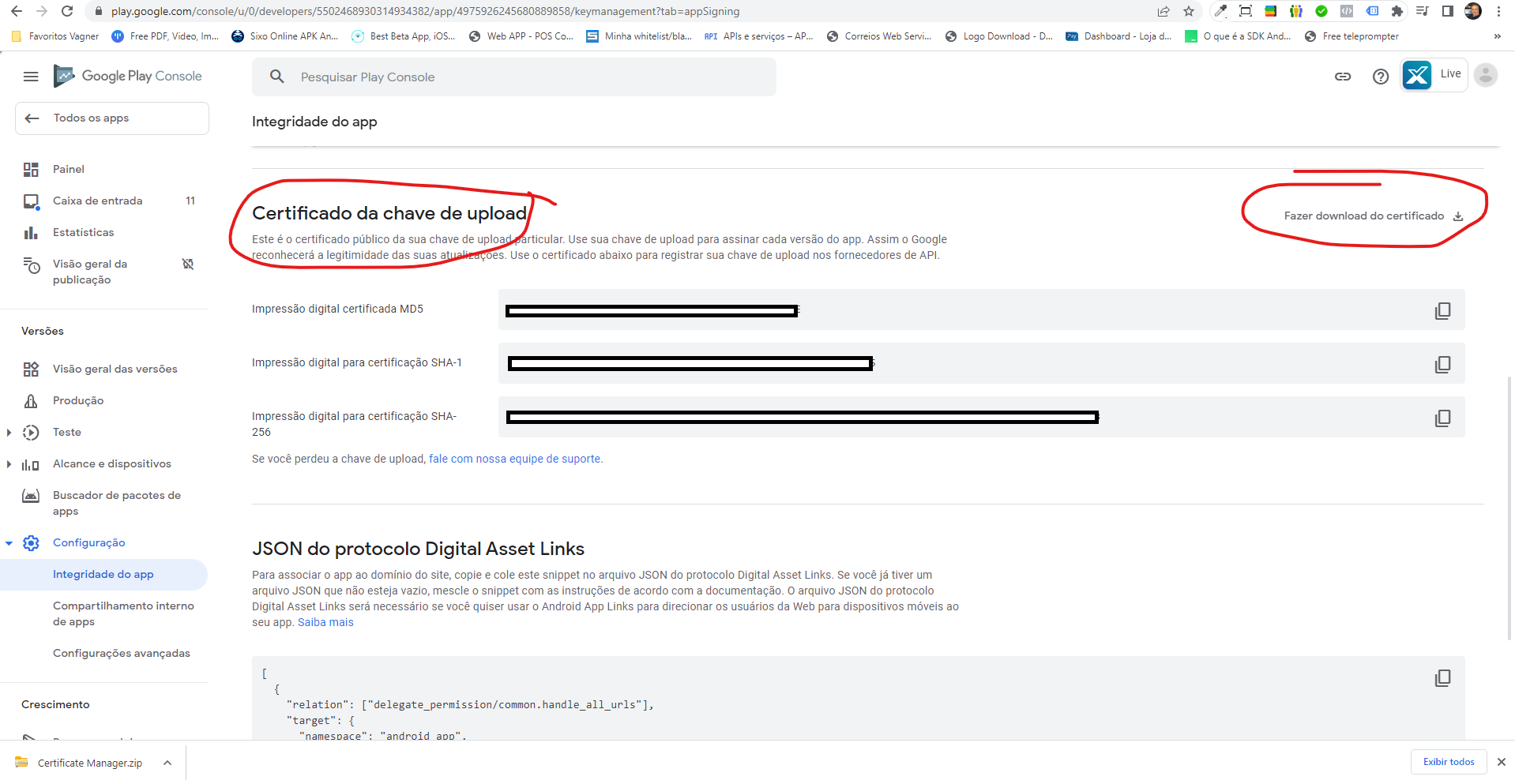
Task: Go to Produção in the sidebar
Action: [x=78, y=400]
